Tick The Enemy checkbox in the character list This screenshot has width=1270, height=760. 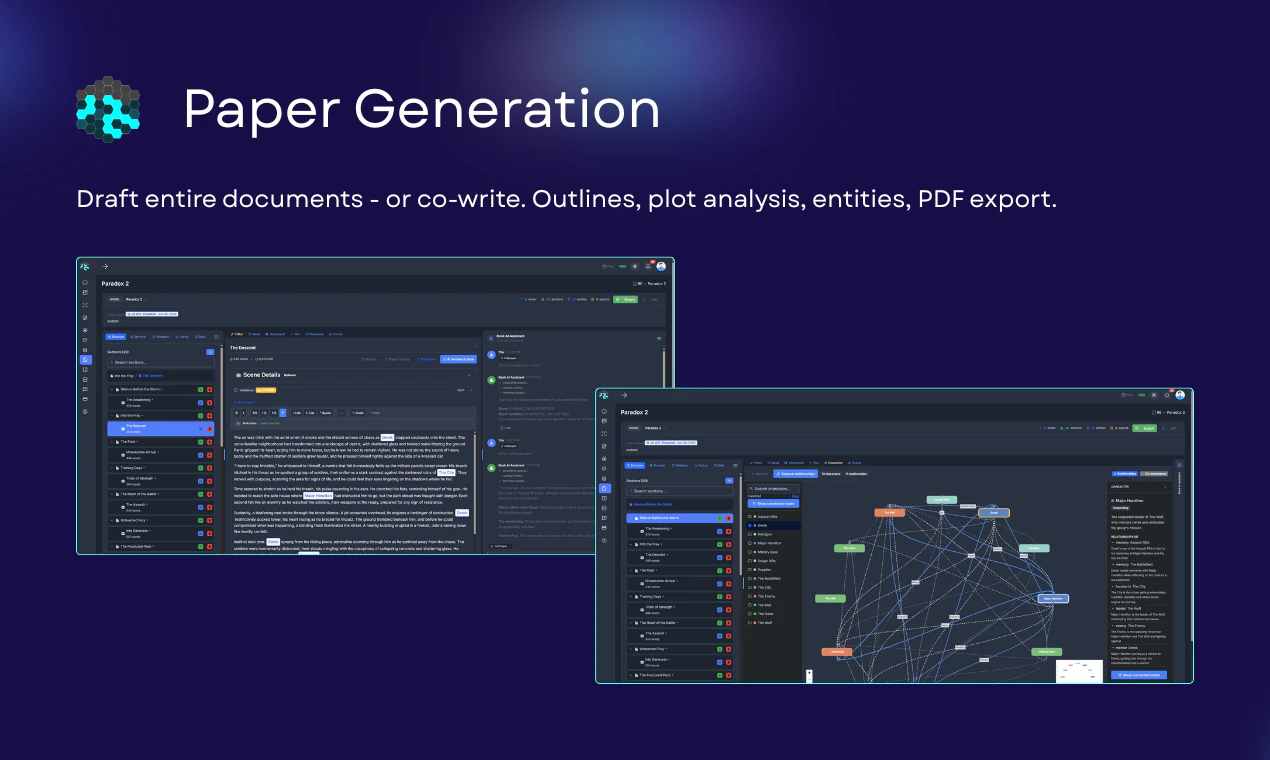[750, 596]
